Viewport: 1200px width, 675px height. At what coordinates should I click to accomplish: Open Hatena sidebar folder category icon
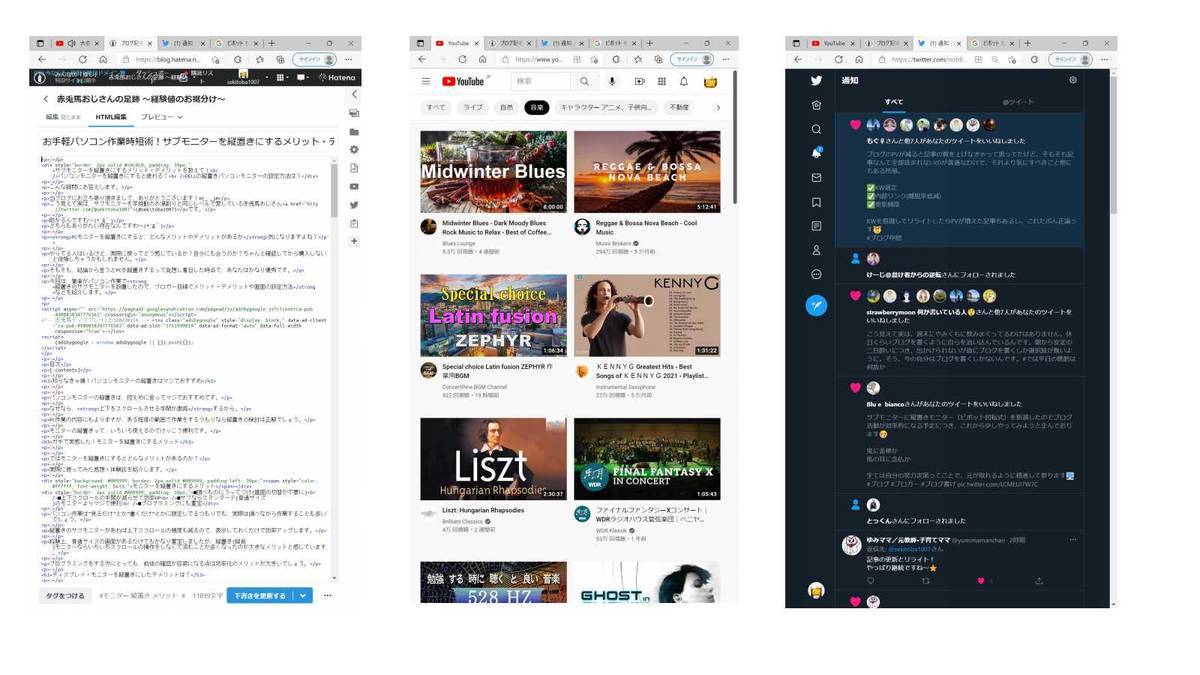click(354, 131)
